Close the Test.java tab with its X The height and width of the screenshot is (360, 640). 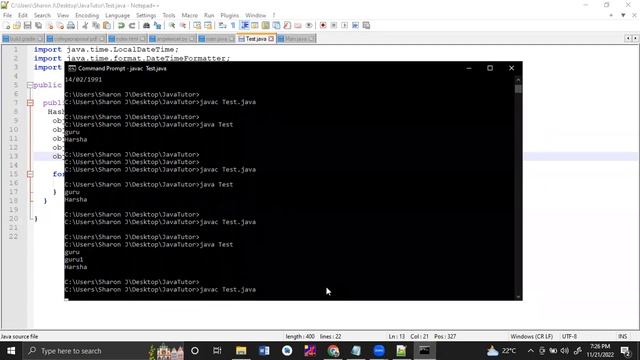point(271,39)
